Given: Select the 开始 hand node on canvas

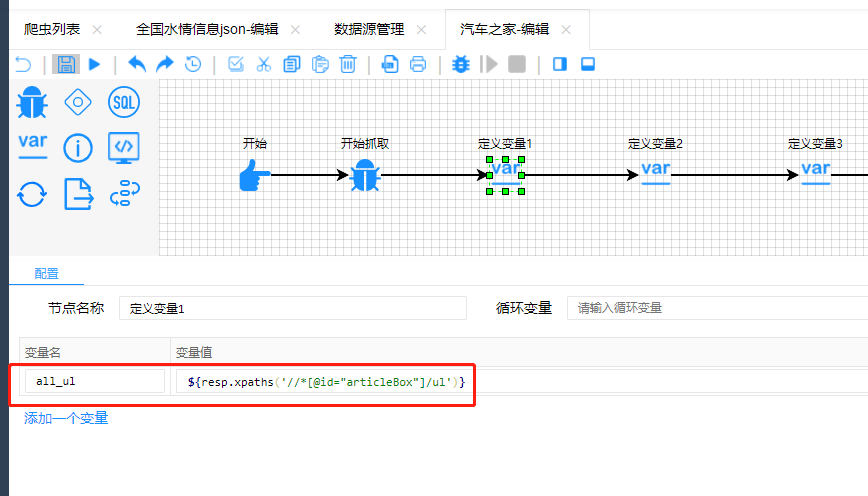Looking at the screenshot, I should (x=255, y=175).
